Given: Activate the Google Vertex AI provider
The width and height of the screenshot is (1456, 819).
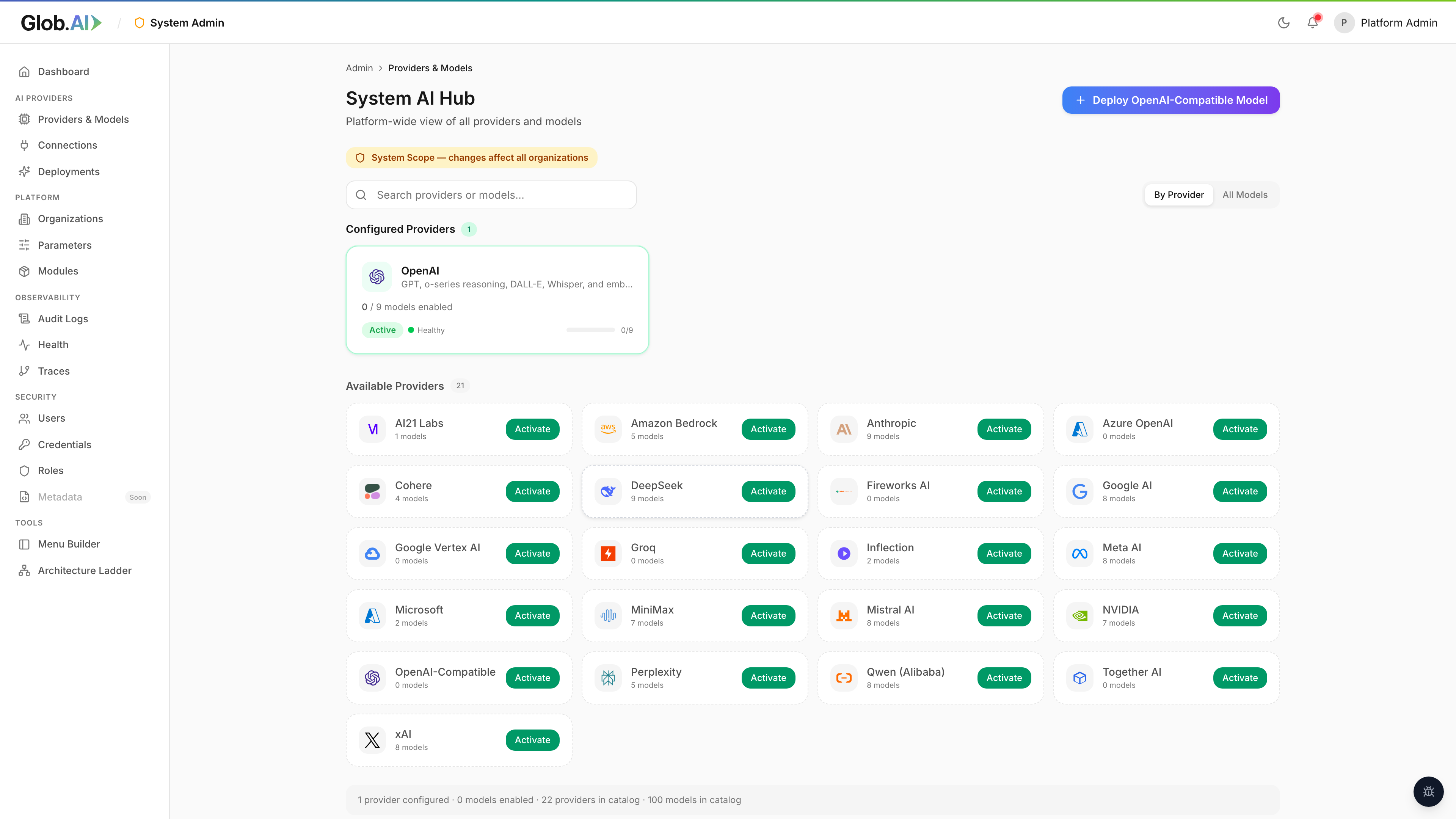Looking at the screenshot, I should [x=532, y=553].
